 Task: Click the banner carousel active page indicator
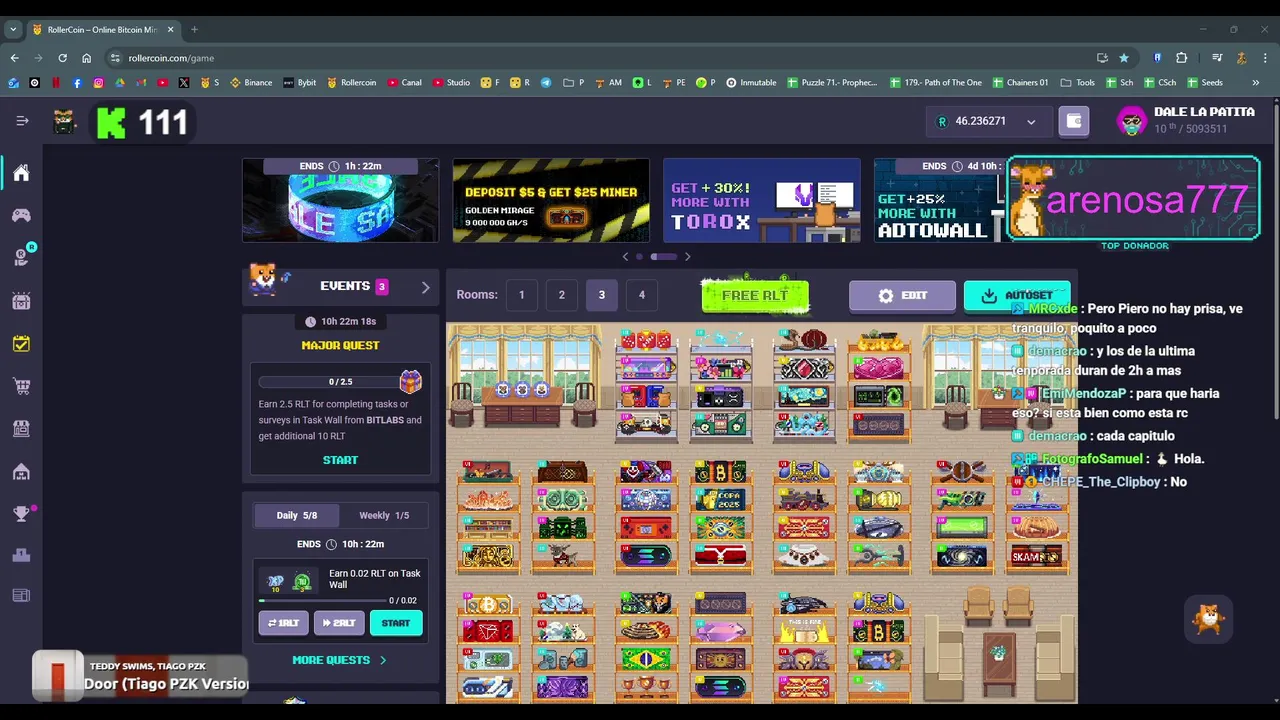click(664, 257)
